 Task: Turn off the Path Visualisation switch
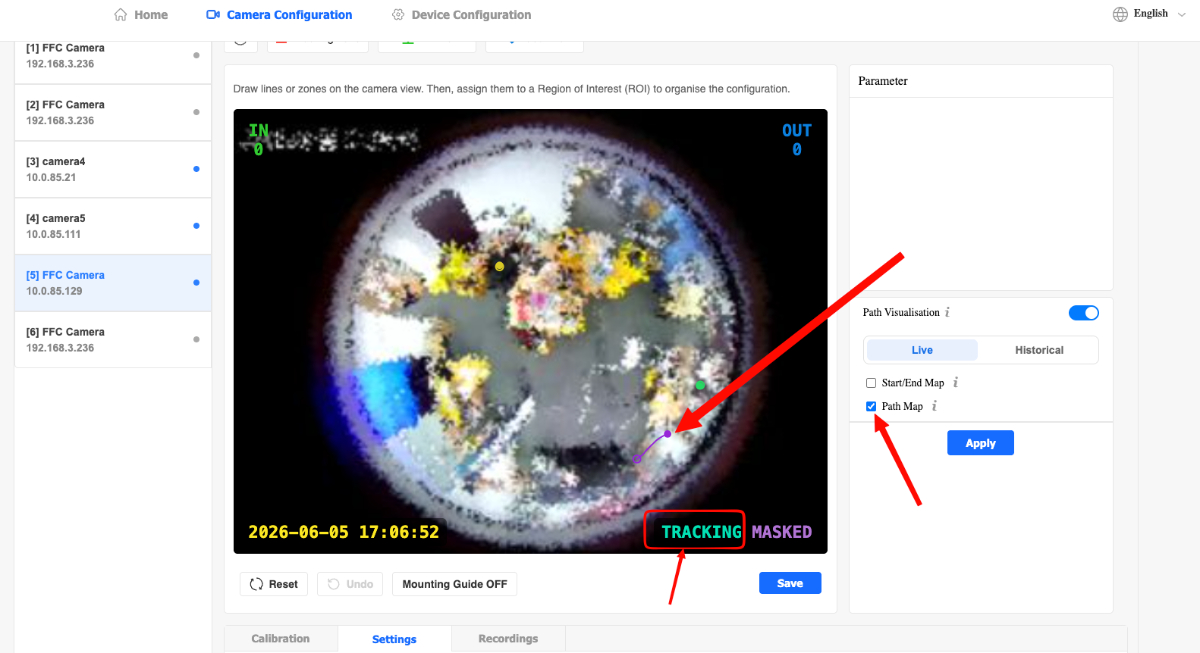tap(1084, 313)
